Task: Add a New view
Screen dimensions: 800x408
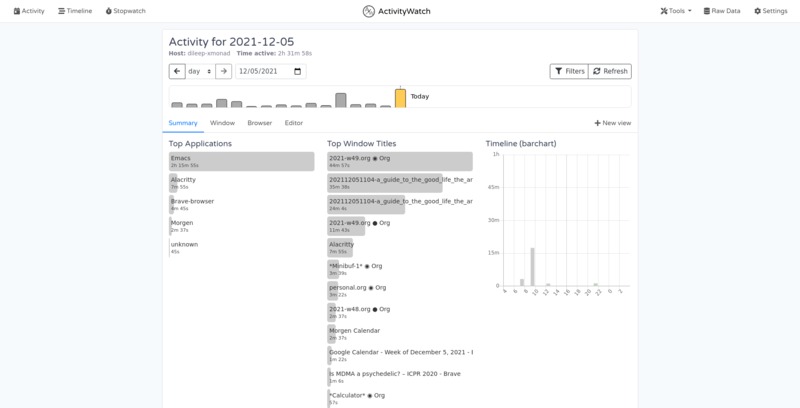Action: coord(613,123)
